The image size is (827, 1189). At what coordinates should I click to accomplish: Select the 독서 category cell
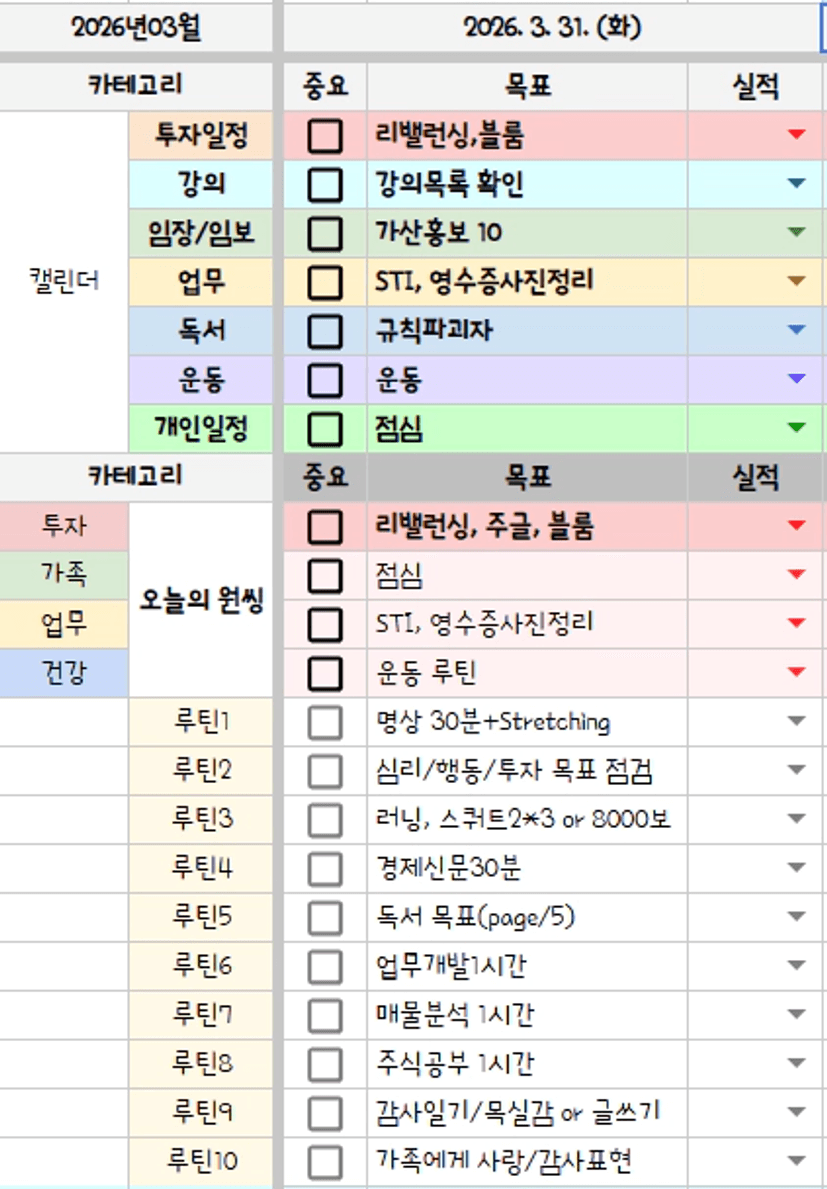[x=201, y=331]
